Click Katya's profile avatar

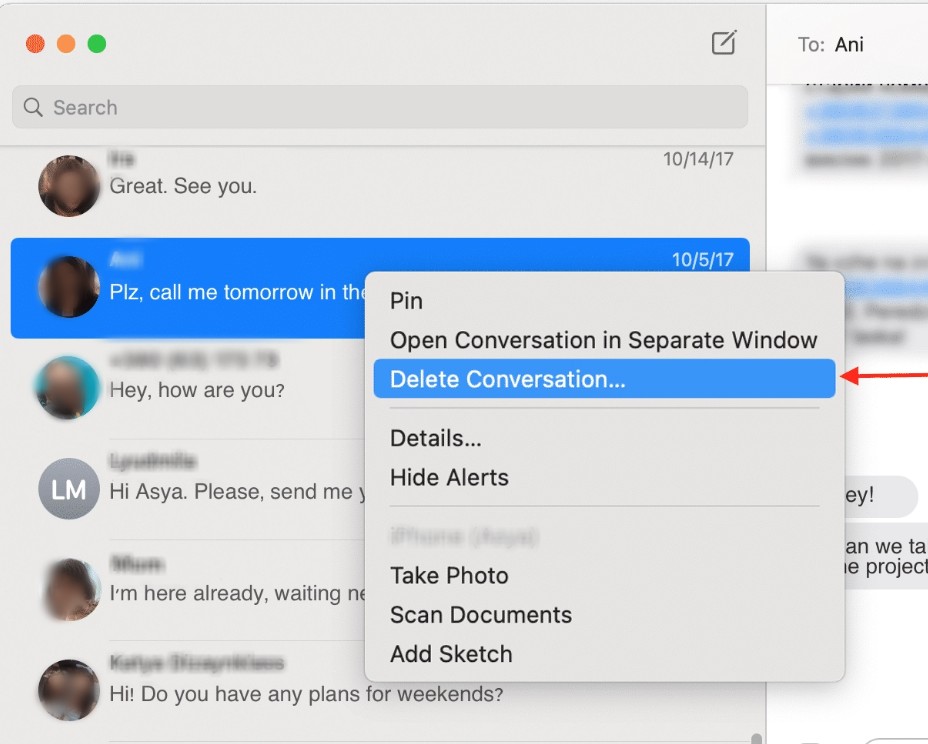69,690
